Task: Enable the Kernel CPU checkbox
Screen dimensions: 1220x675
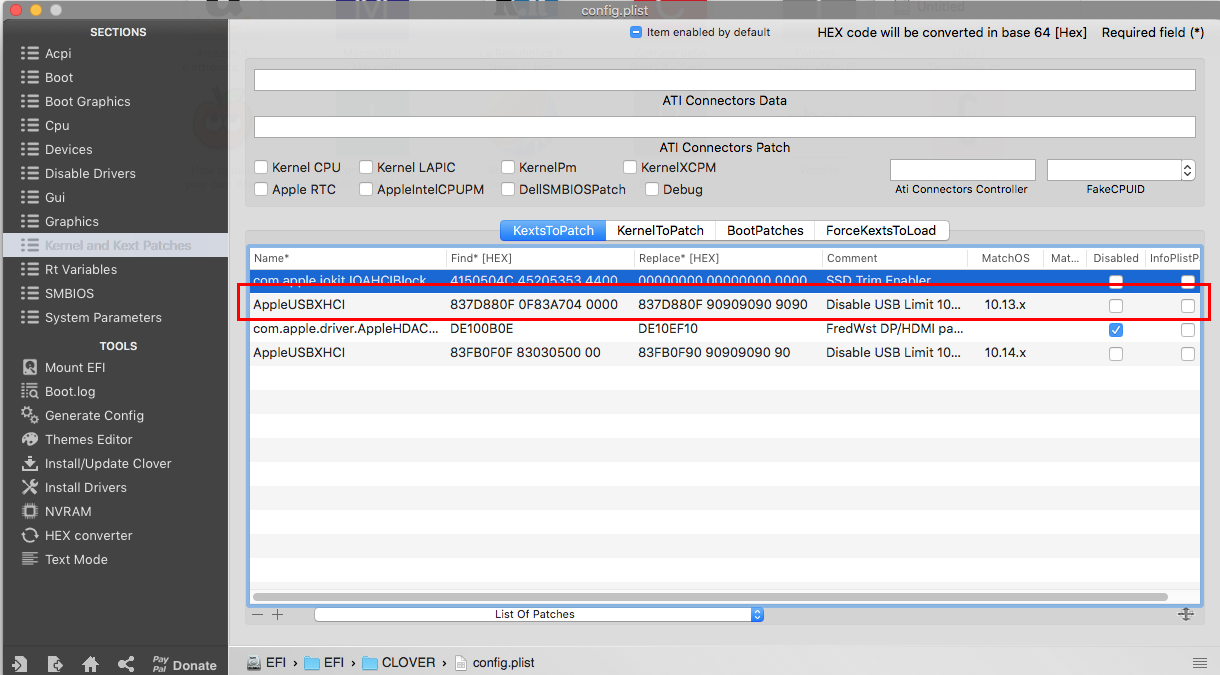Action: (x=261, y=167)
